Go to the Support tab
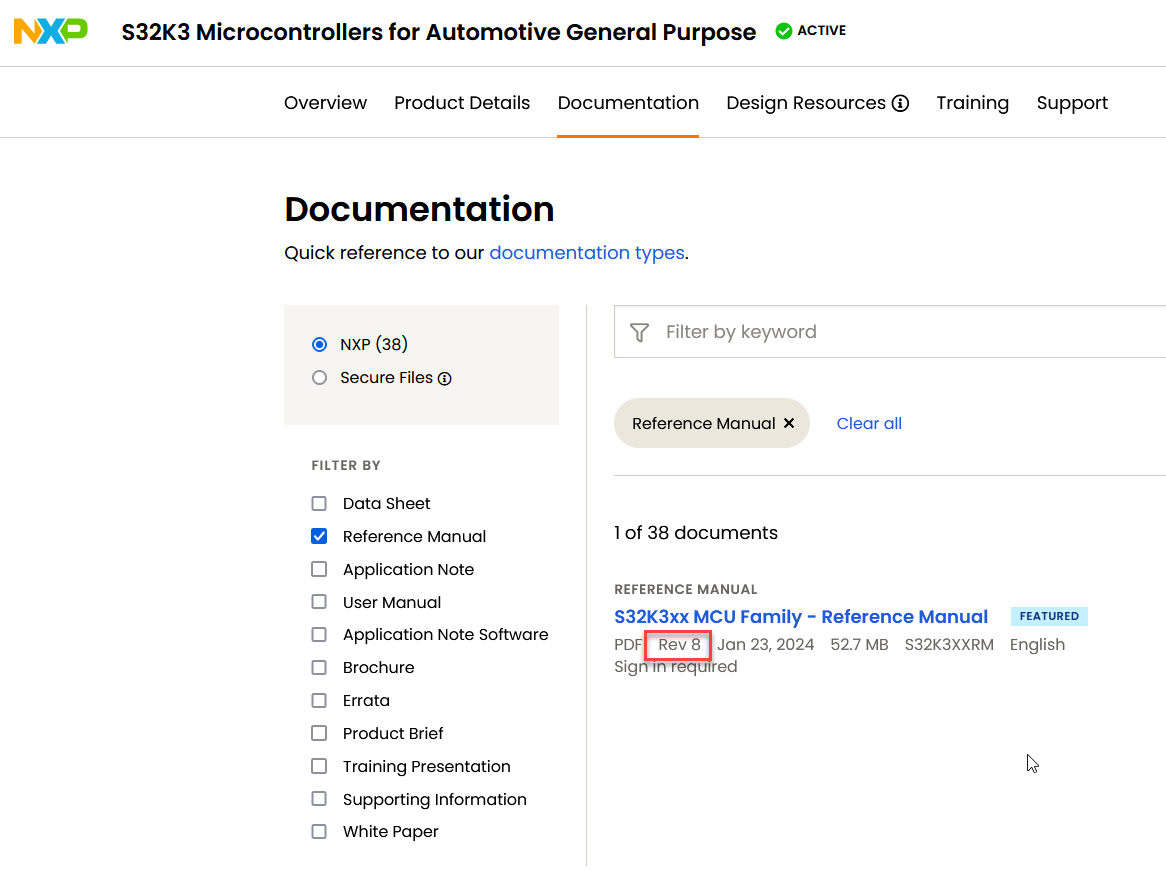Image resolution: width=1166 pixels, height=879 pixels. coord(1072,102)
